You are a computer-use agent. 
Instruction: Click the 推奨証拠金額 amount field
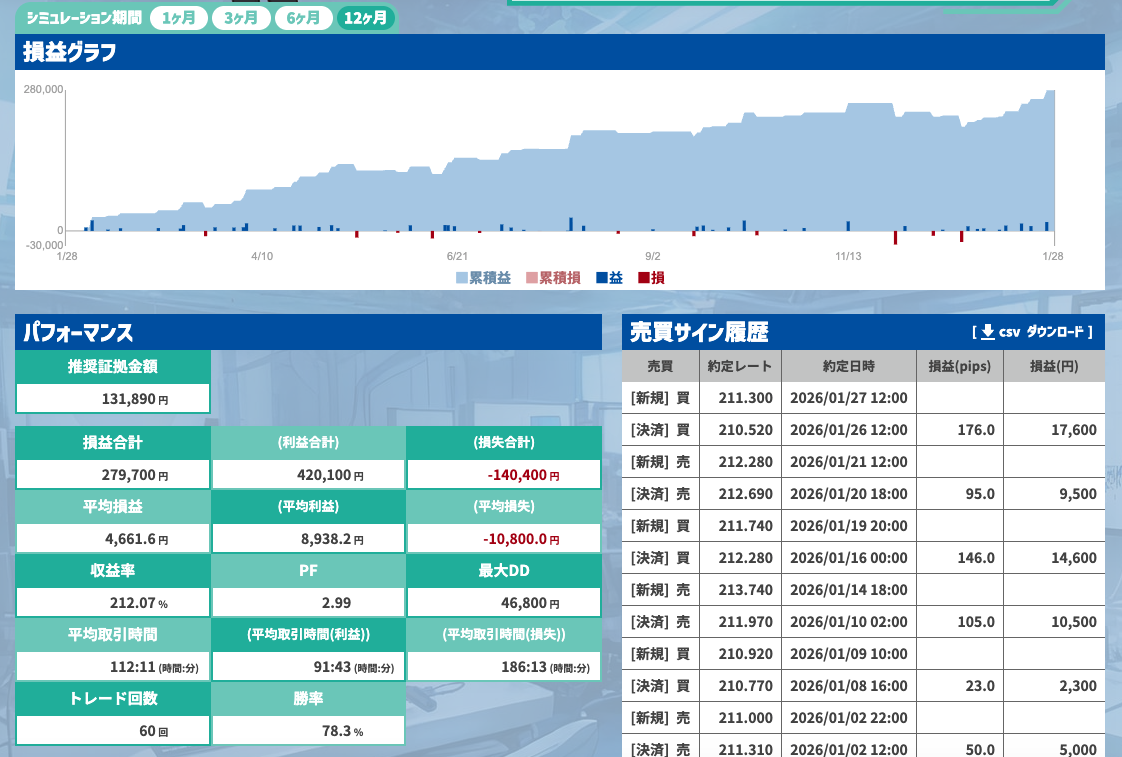pos(112,398)
